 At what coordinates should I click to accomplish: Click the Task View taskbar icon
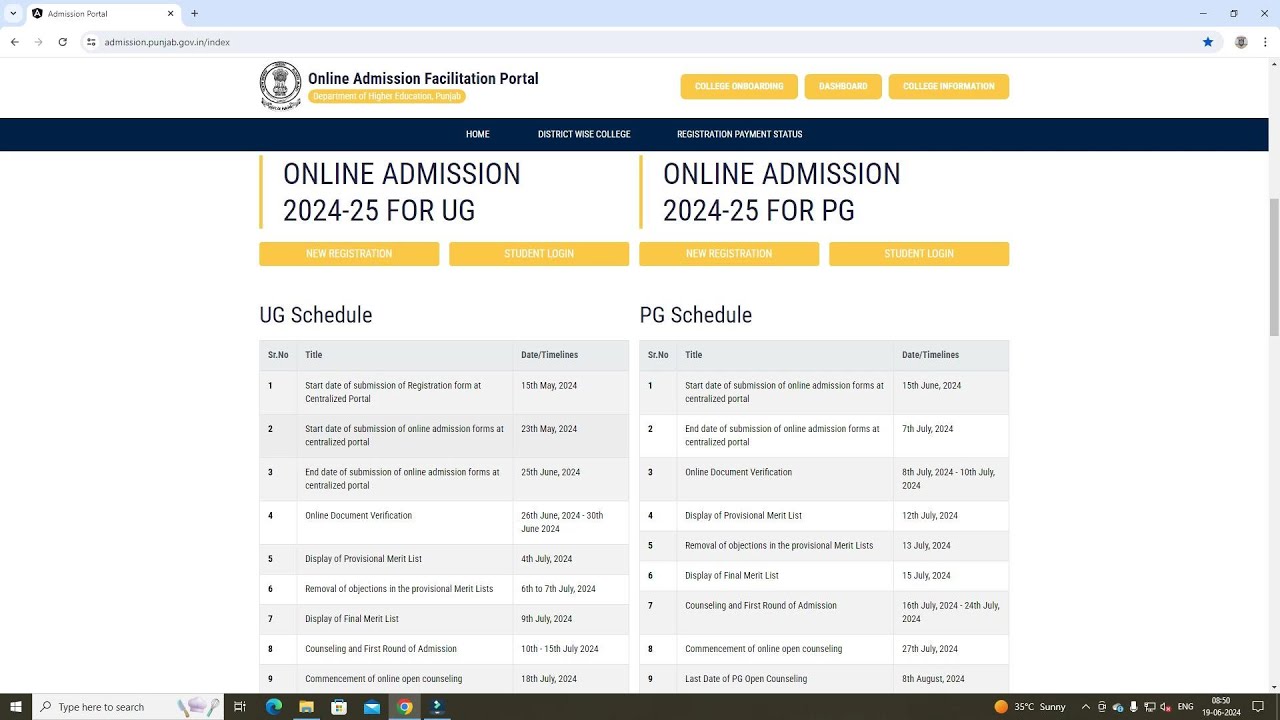point(240,707)
